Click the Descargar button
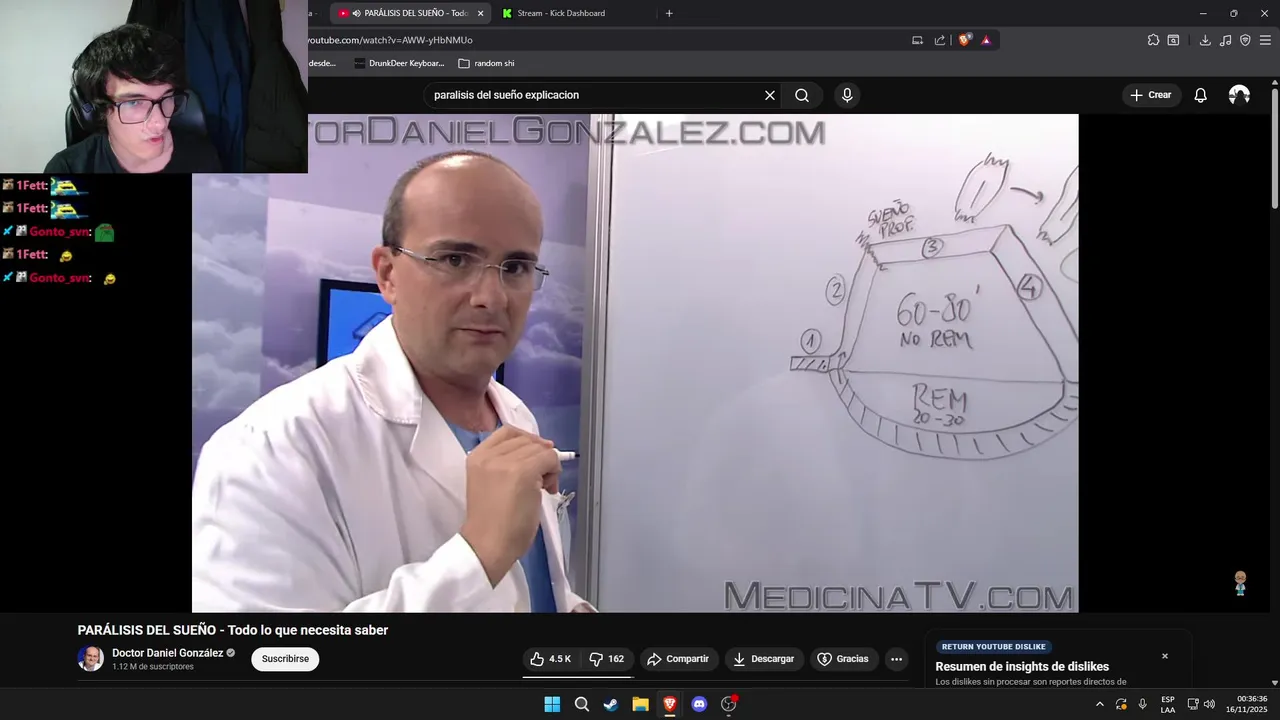 tap(764, 659)
